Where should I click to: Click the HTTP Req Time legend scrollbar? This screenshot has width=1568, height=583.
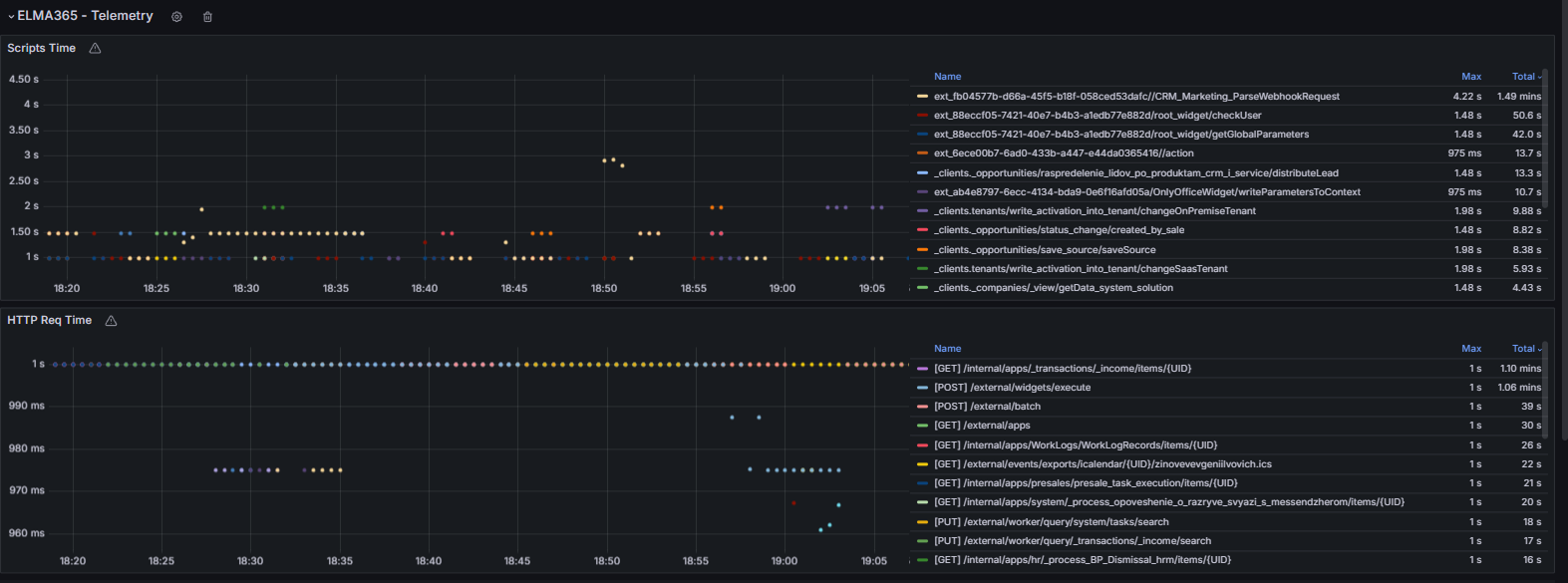[x=1545, y=389]
